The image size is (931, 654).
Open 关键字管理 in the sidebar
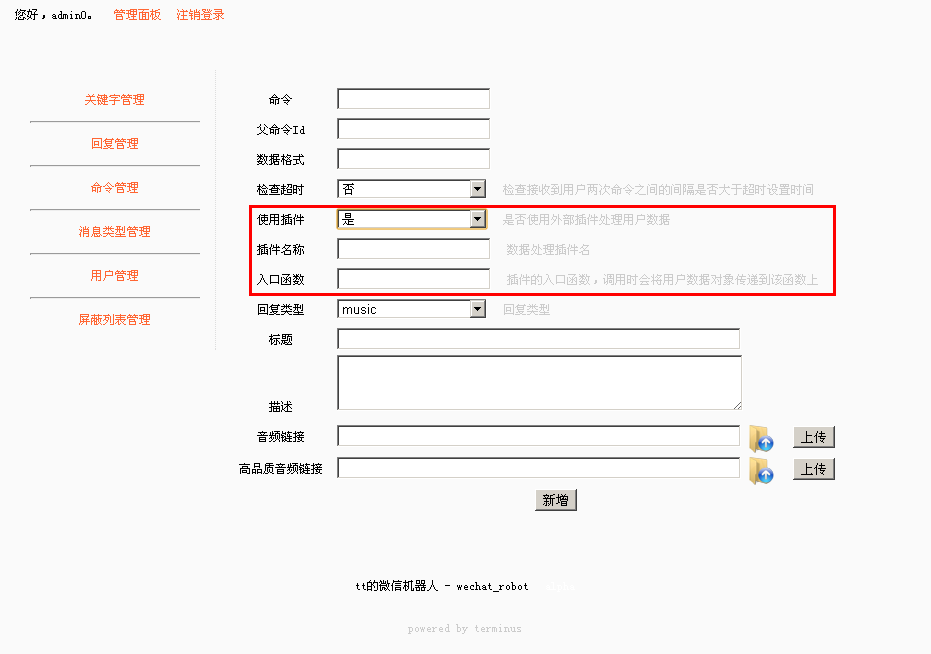pyautogui.click(x=114, y=100)
